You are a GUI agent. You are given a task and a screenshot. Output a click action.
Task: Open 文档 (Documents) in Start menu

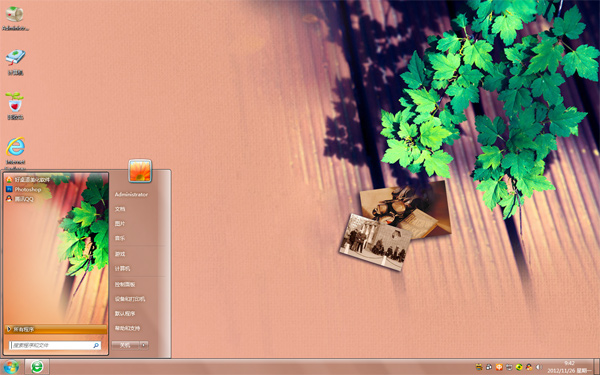pyautogui.click(x=120, y=209)
